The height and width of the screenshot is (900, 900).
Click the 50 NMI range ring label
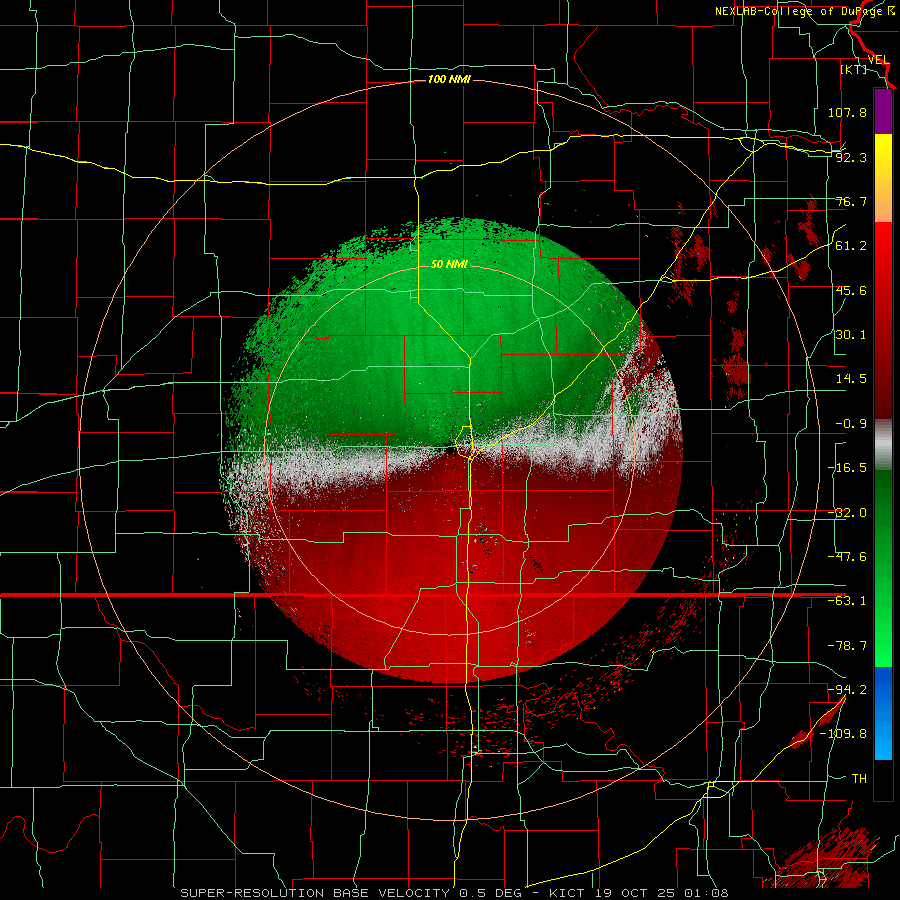449,265
